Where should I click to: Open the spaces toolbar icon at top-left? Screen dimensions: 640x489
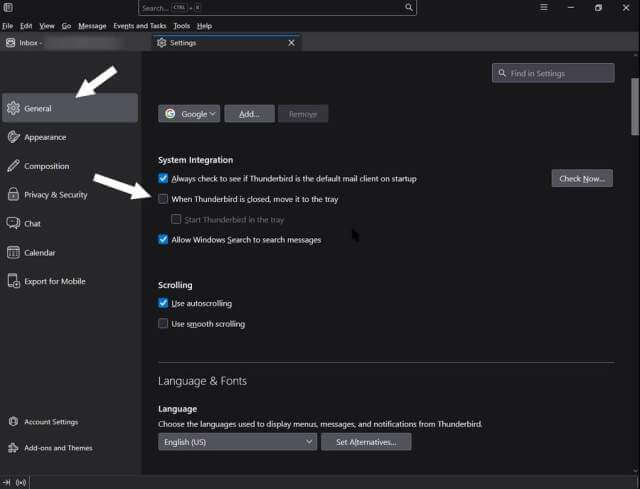coord(8,7)
